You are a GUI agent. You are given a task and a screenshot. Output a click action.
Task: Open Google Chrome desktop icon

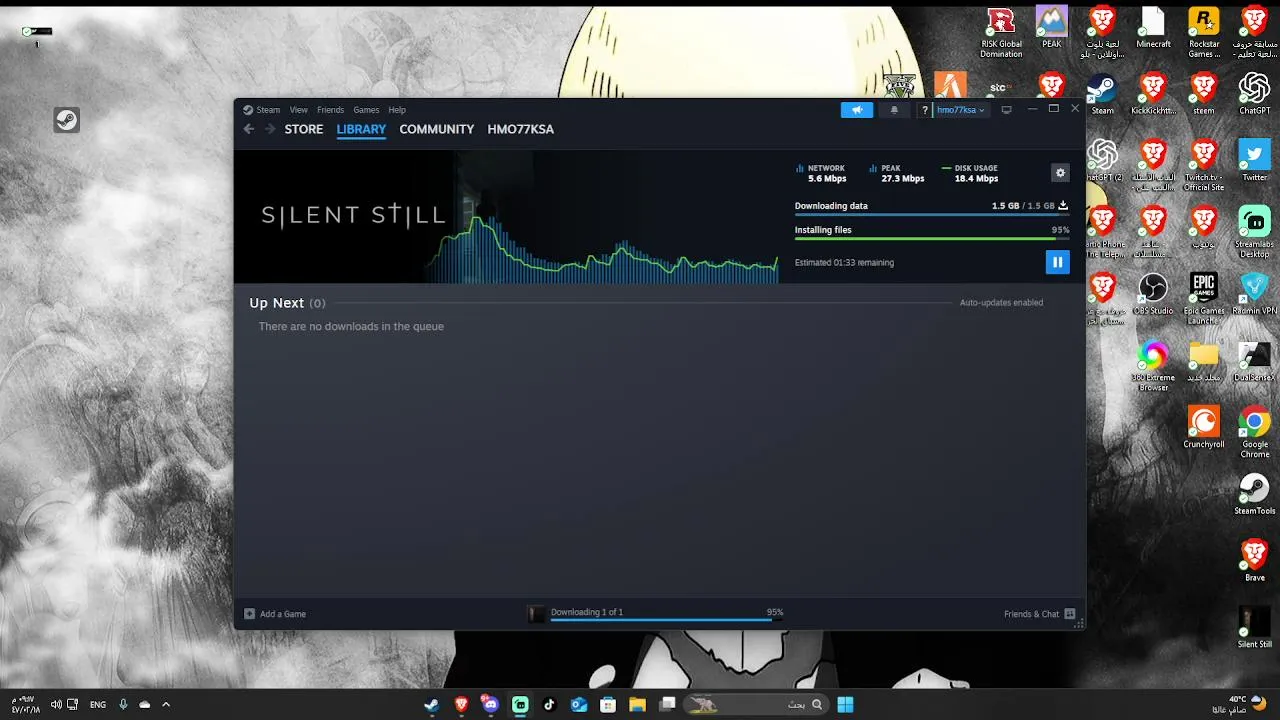coord(1254,432)
